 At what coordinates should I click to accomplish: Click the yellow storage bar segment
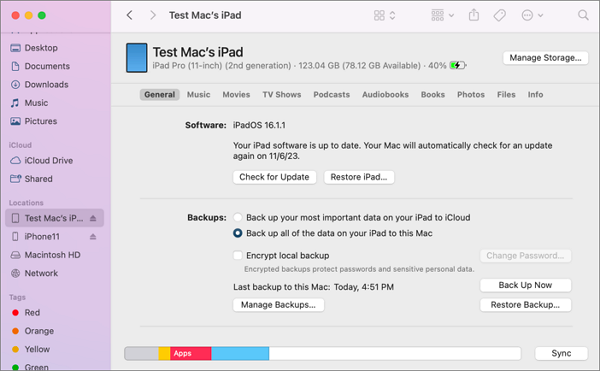point(164,353)
